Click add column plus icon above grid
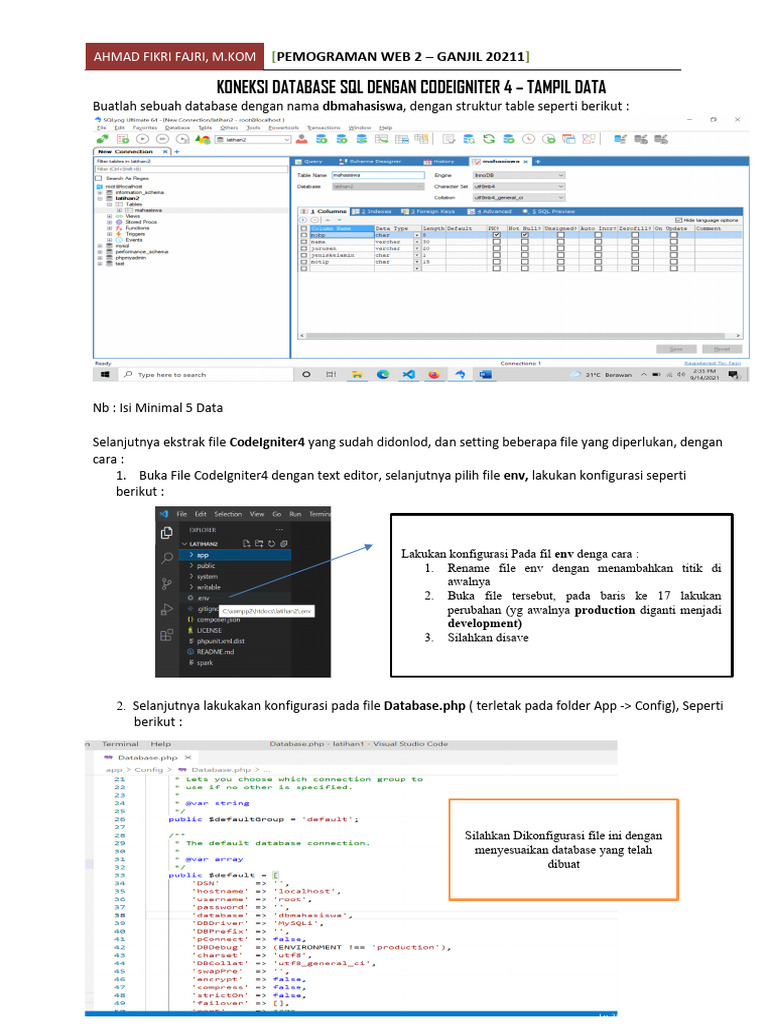Viewport: 768px width, 1024px height. [x=303, y=220]
